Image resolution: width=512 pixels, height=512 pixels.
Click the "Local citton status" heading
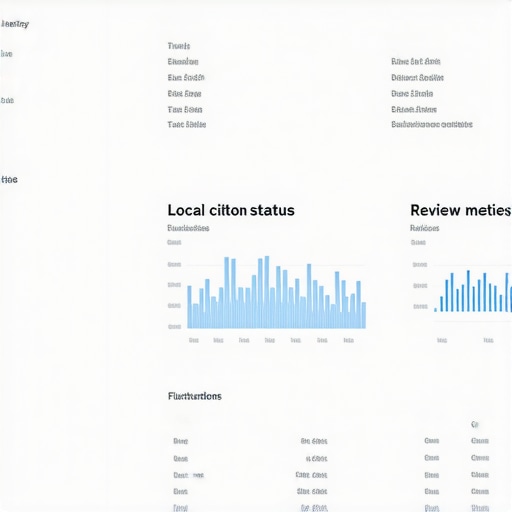tap(231, 210)
